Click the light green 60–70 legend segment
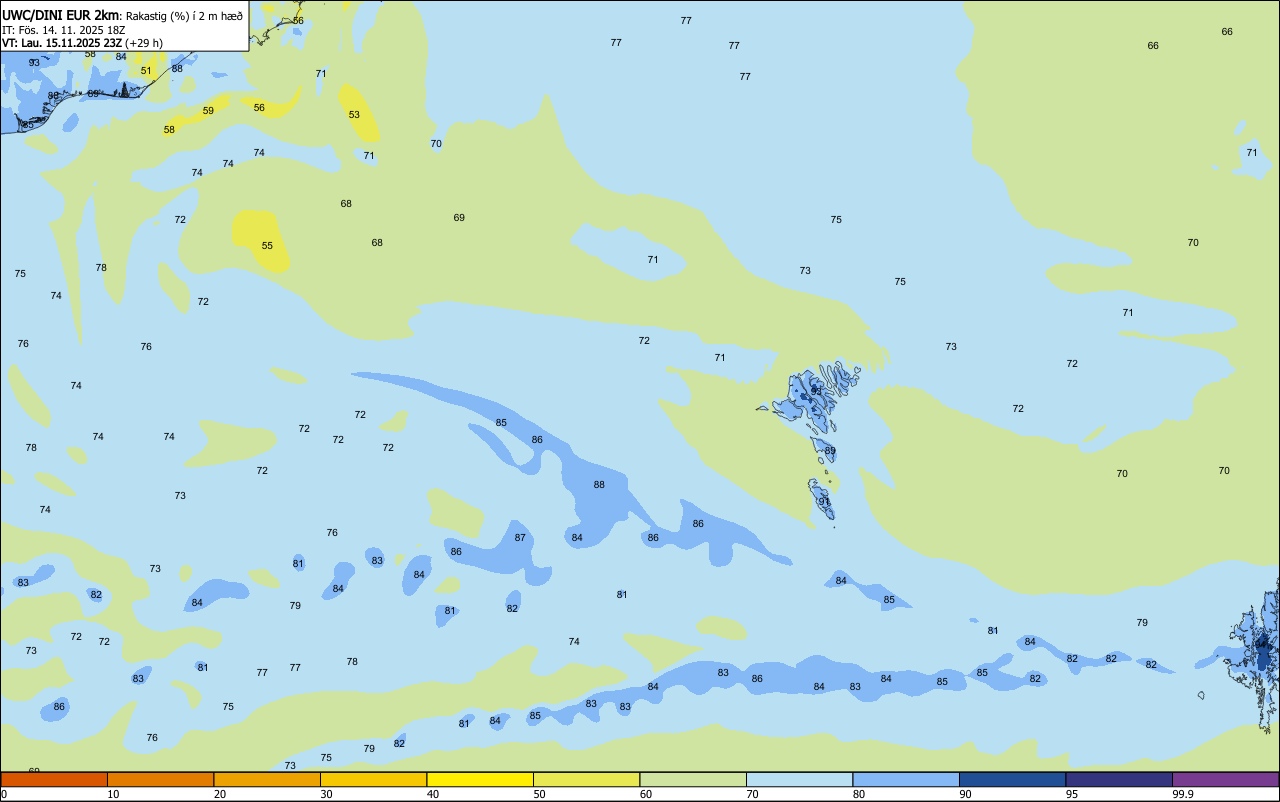The width and height of the screenshot is (1280, 802). (x=693, y=779)
